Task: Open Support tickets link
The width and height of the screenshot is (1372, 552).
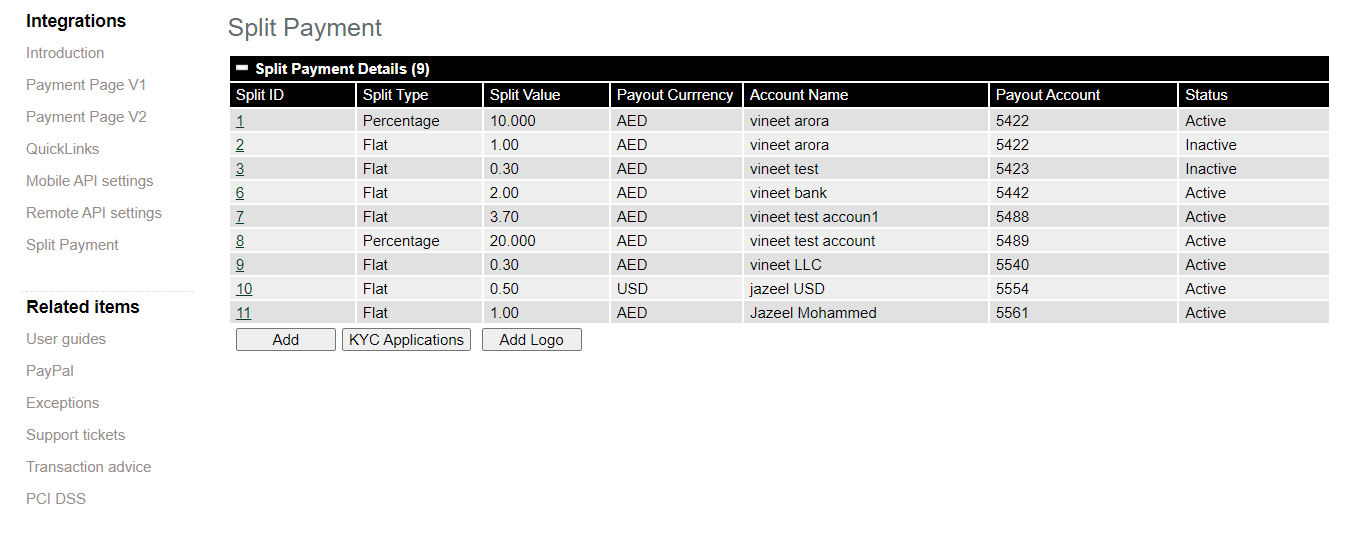Action: pyautogui.click(x=76, y=435)
